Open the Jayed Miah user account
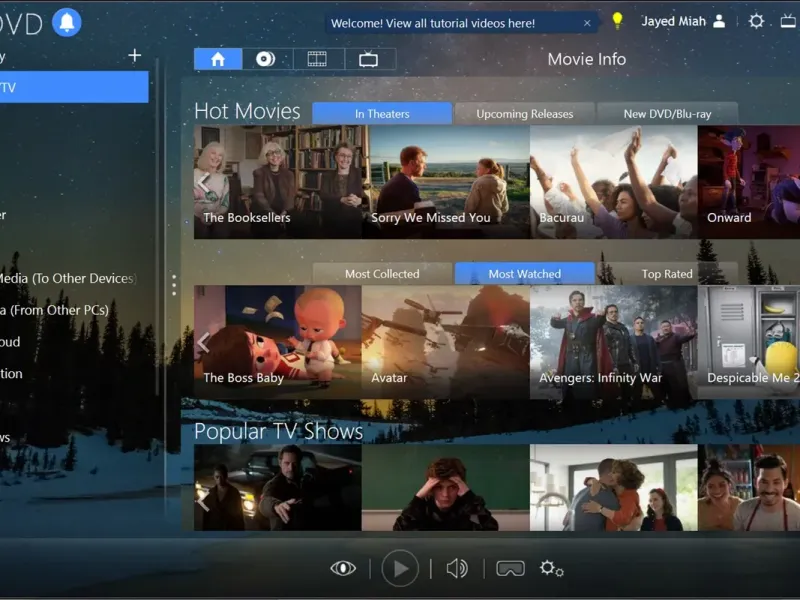This screenshot has width=800, height=600. (x=683, y=21)
